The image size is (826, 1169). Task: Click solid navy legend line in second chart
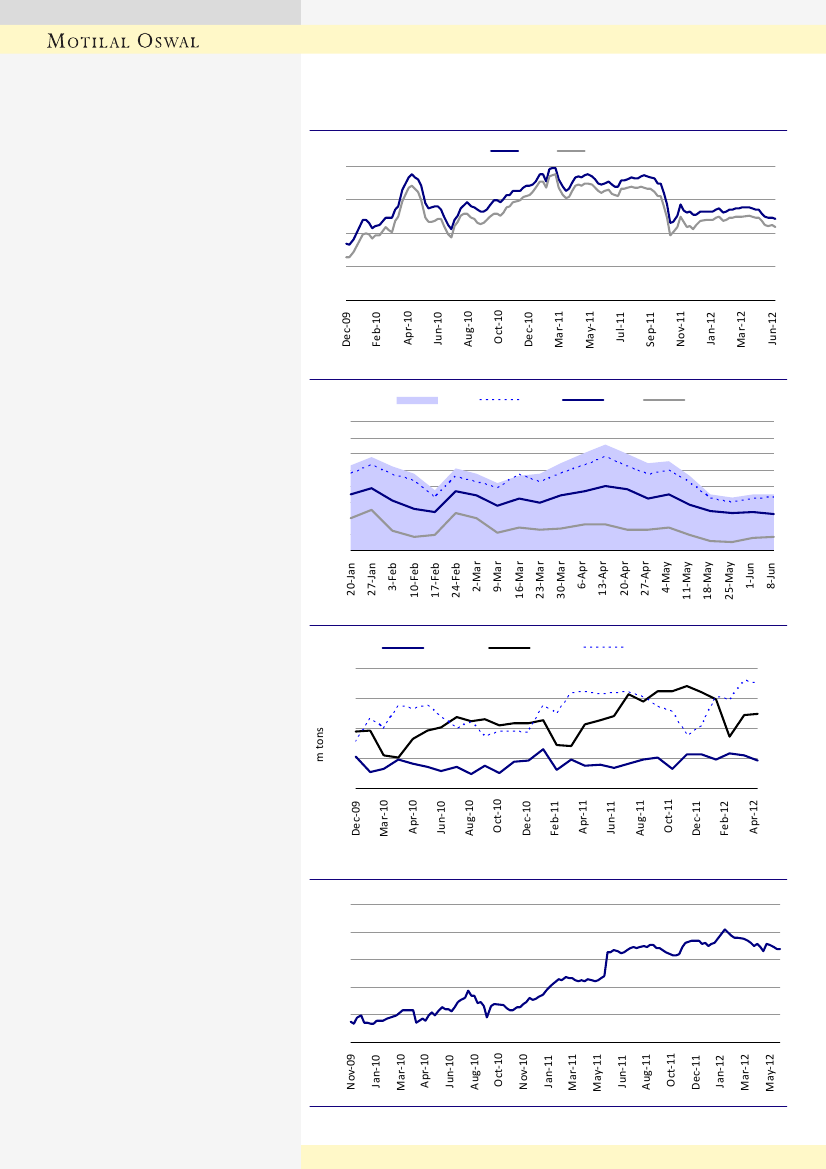pos(583,400)
